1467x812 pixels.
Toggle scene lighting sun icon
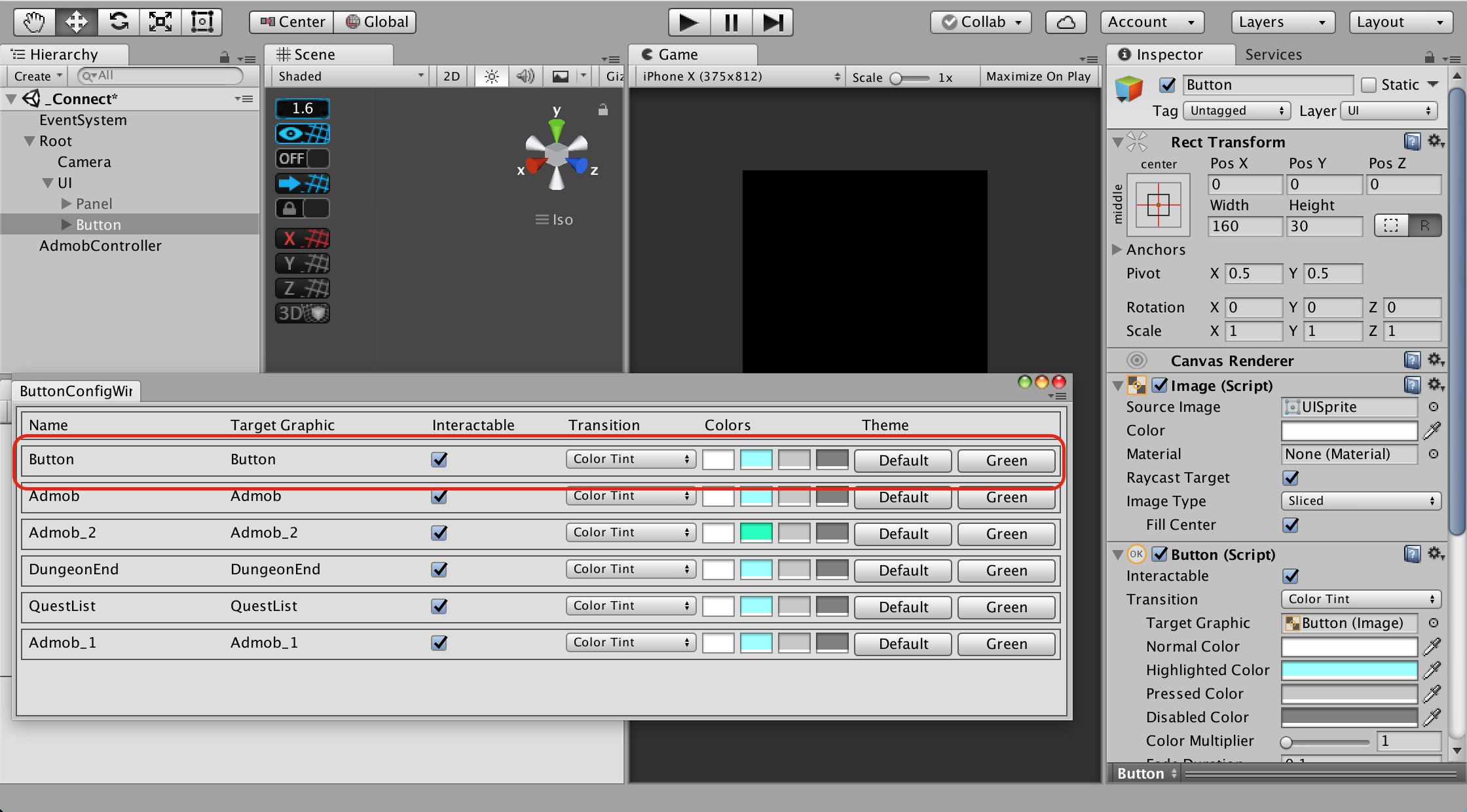(x=491, y=77)
